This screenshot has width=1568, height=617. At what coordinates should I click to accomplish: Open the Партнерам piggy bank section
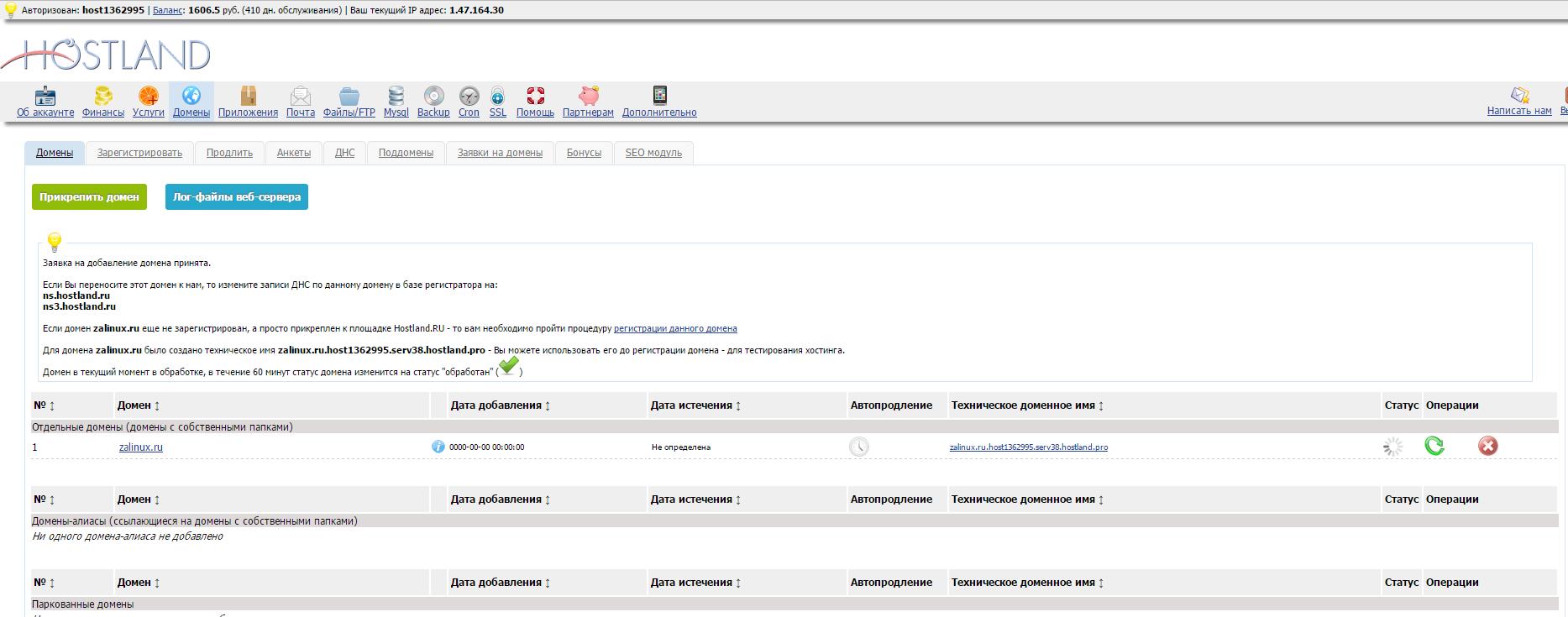tap(588, 102)
